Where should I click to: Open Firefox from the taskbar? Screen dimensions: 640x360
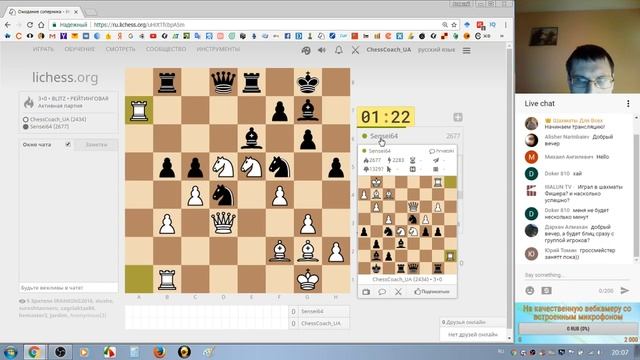tap(159, 352)
